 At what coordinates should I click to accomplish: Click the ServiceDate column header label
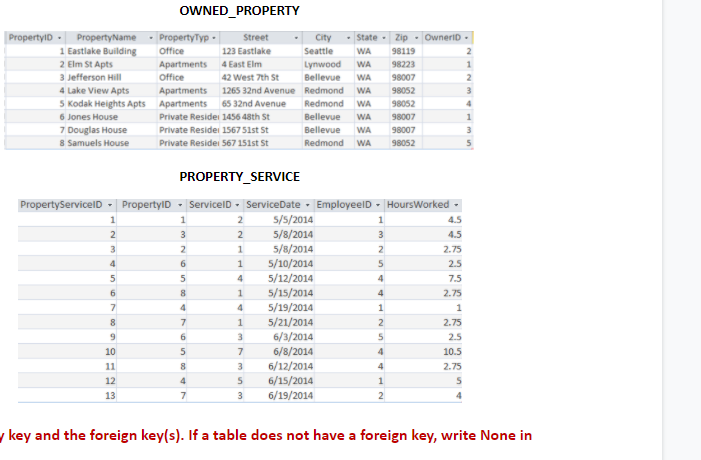pyautogui.click(x=273, y=205)
